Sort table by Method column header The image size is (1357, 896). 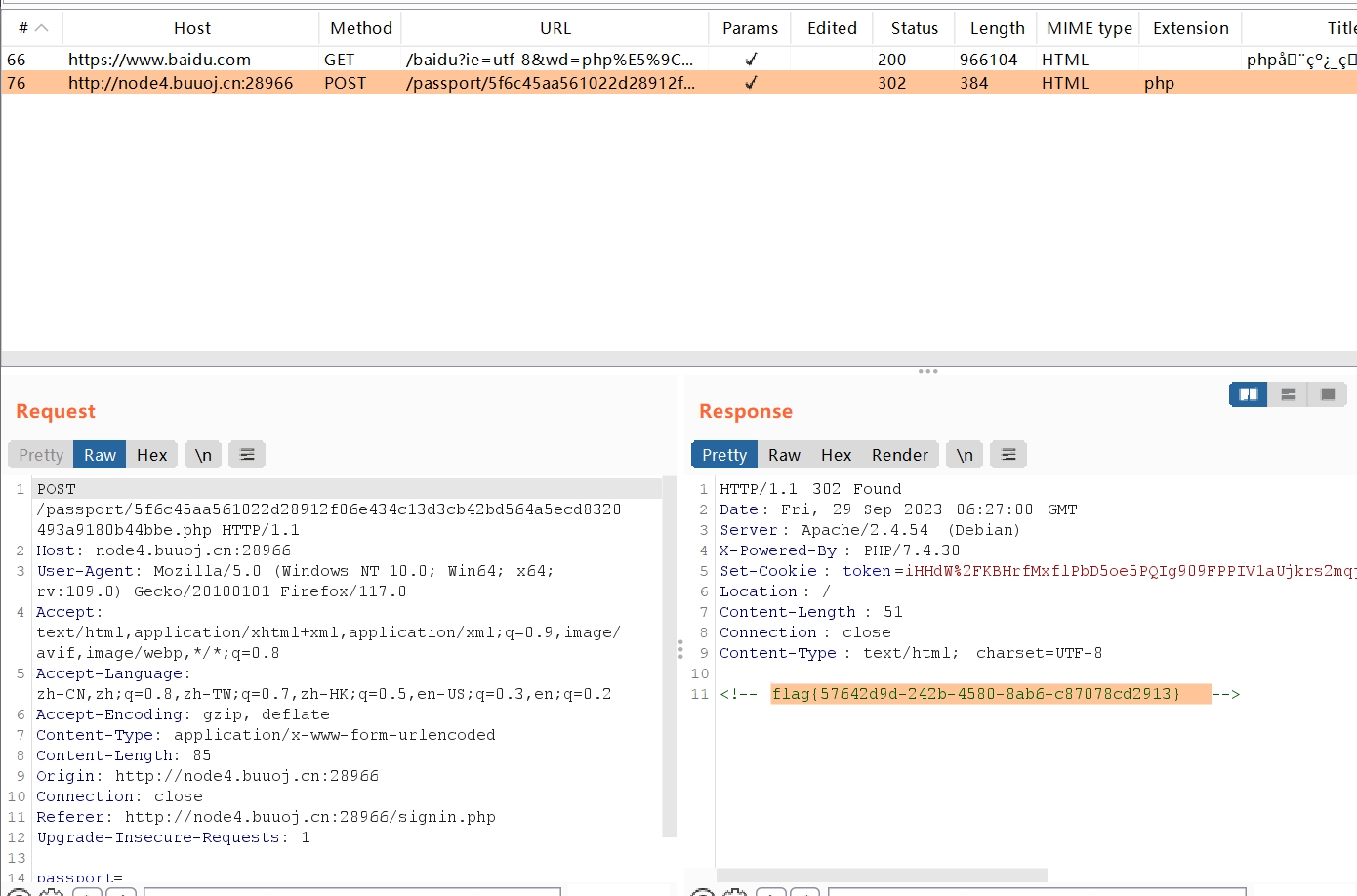click(x=361, y=28)
